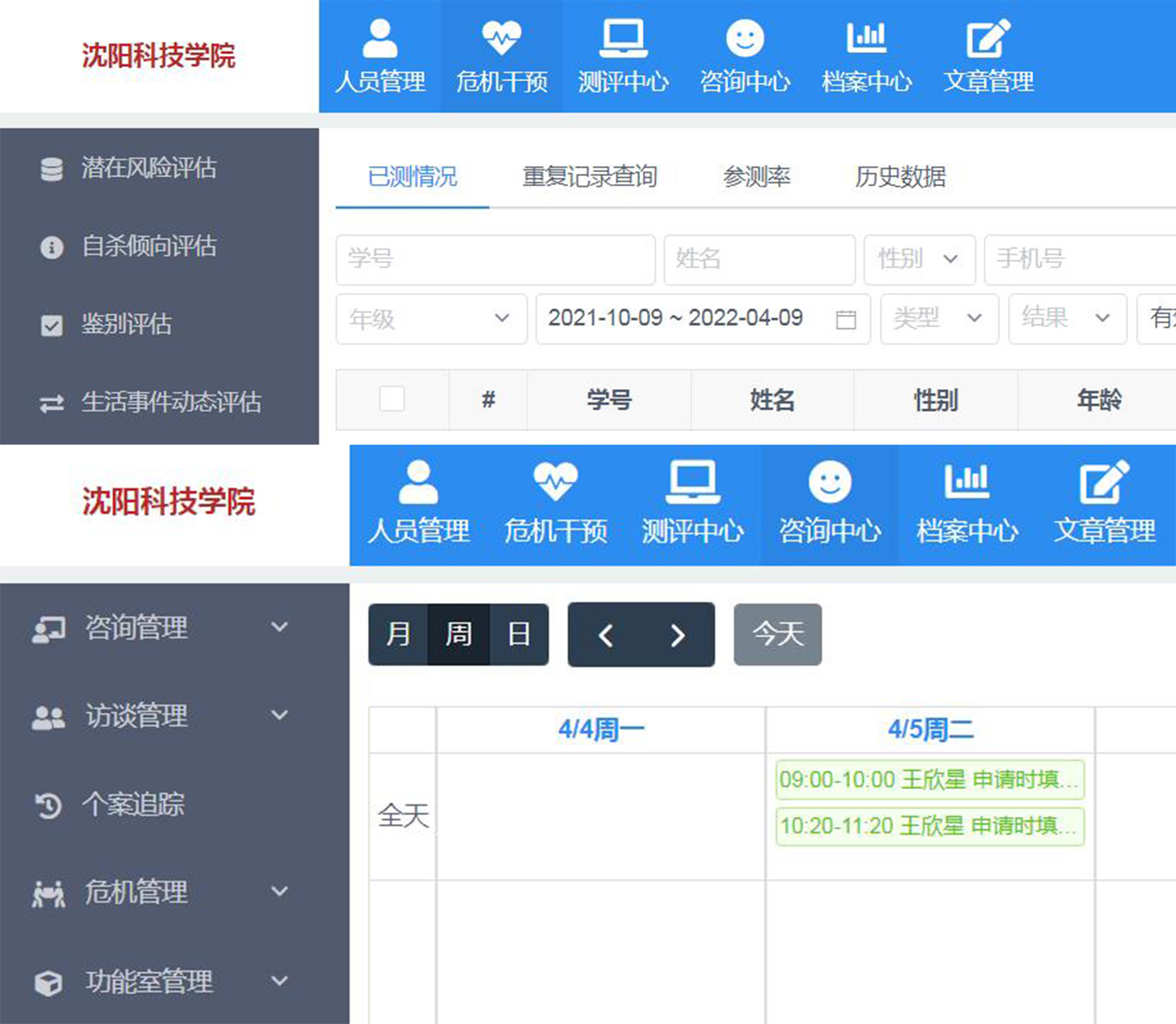Image resolution: width=1176 pixels, height=1024 pixels.
Task: Switch to the 重复记录查询 tab
Action: point(589,177)
